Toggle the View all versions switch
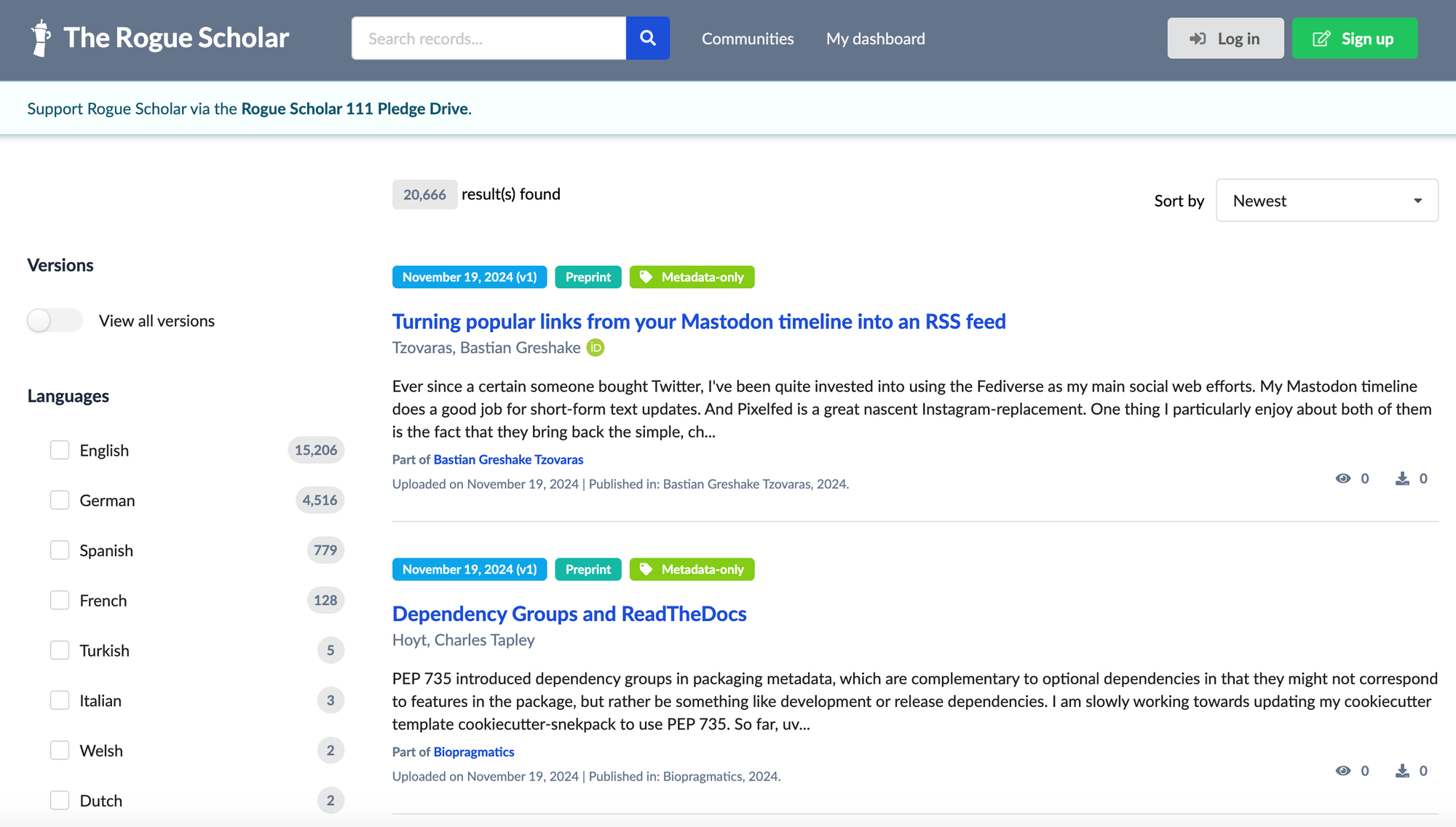 pyautogui.click(x=55, y=320)
